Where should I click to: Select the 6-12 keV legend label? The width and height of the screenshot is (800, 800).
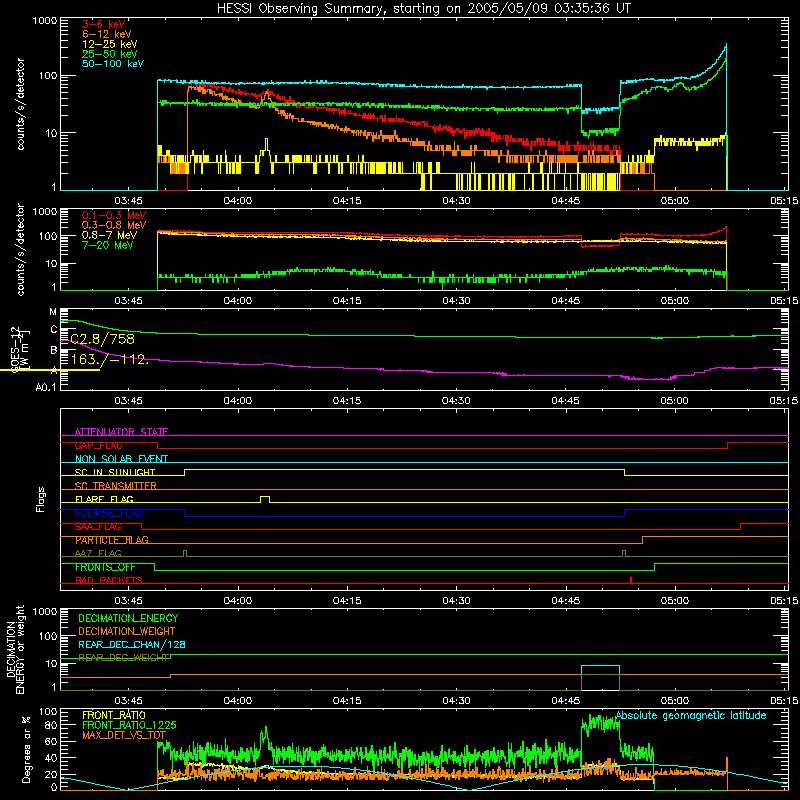[107, 34]
